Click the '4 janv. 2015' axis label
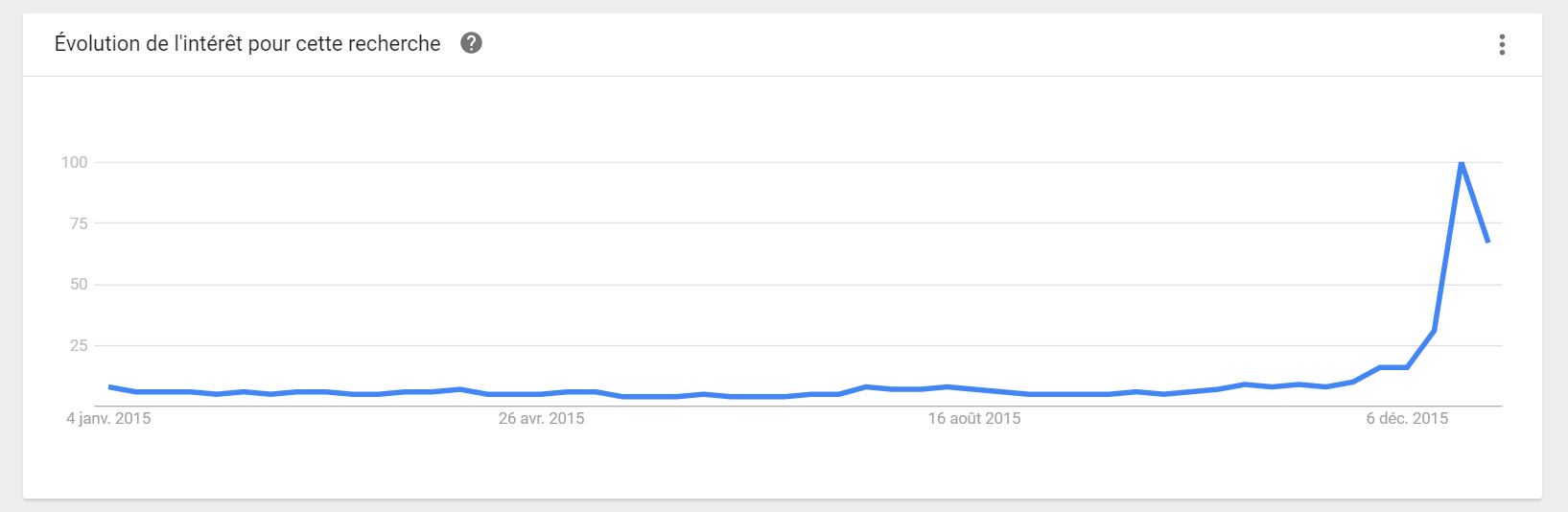Image resolution: width=1568 pixels, height=512 pixels. pyautogui.click(x=108, y=418)
